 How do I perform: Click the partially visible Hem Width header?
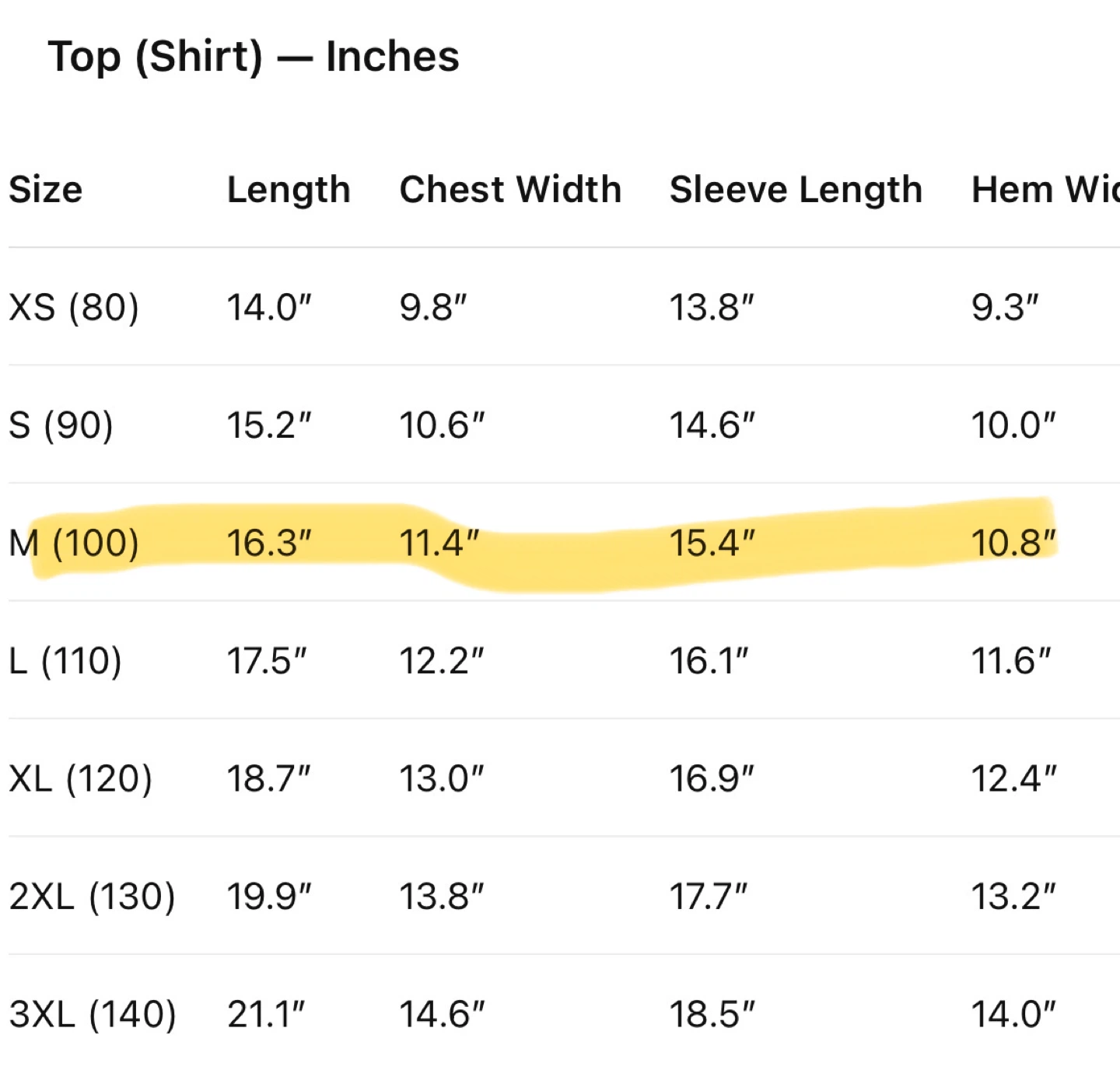click(x=1046, y=190)
